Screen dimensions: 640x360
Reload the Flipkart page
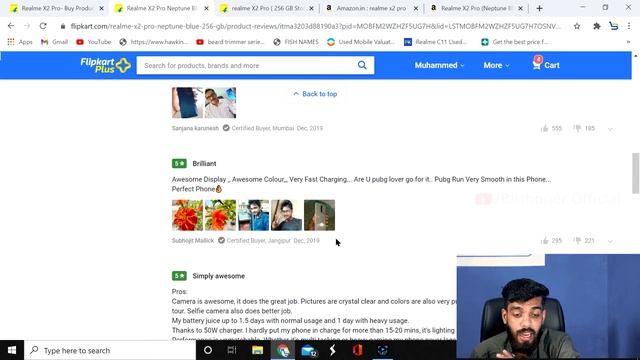point(43,26)
